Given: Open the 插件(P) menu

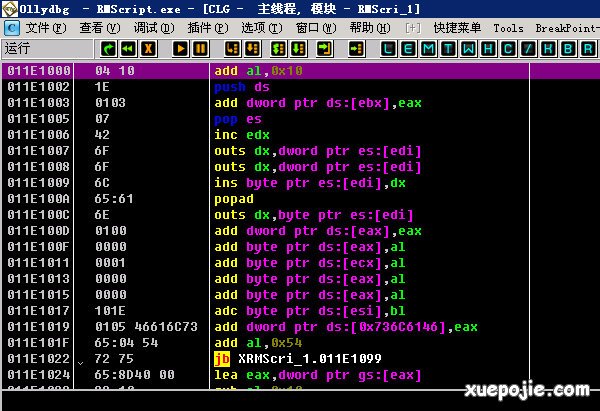Looking at the screenshot, I should (x=208, y=28).
